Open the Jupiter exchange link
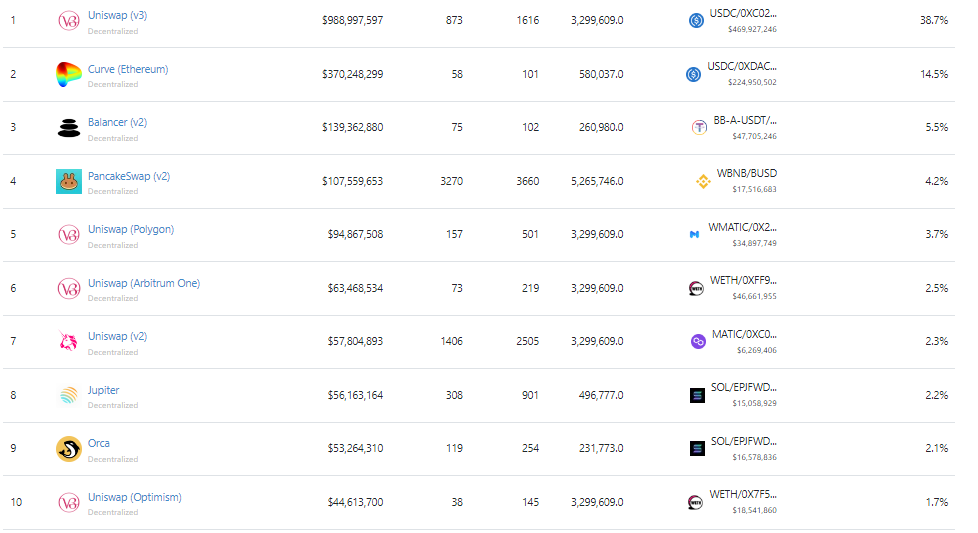Image resolution: width=978 pixels, height=533 pixels. [x=104, y=390]
